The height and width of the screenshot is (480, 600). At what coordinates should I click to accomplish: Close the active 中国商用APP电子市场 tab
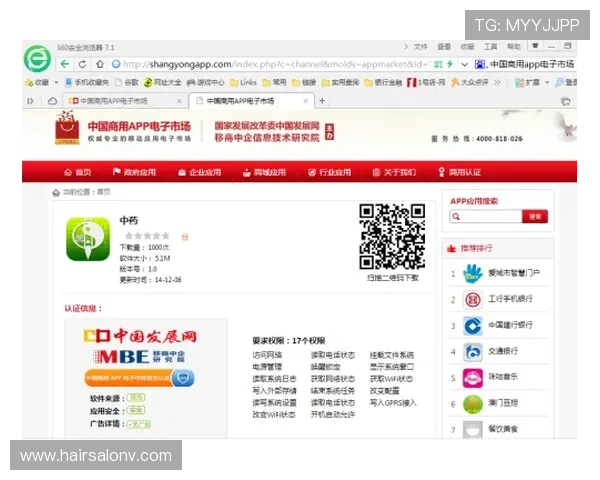click(x=305, y=101)
